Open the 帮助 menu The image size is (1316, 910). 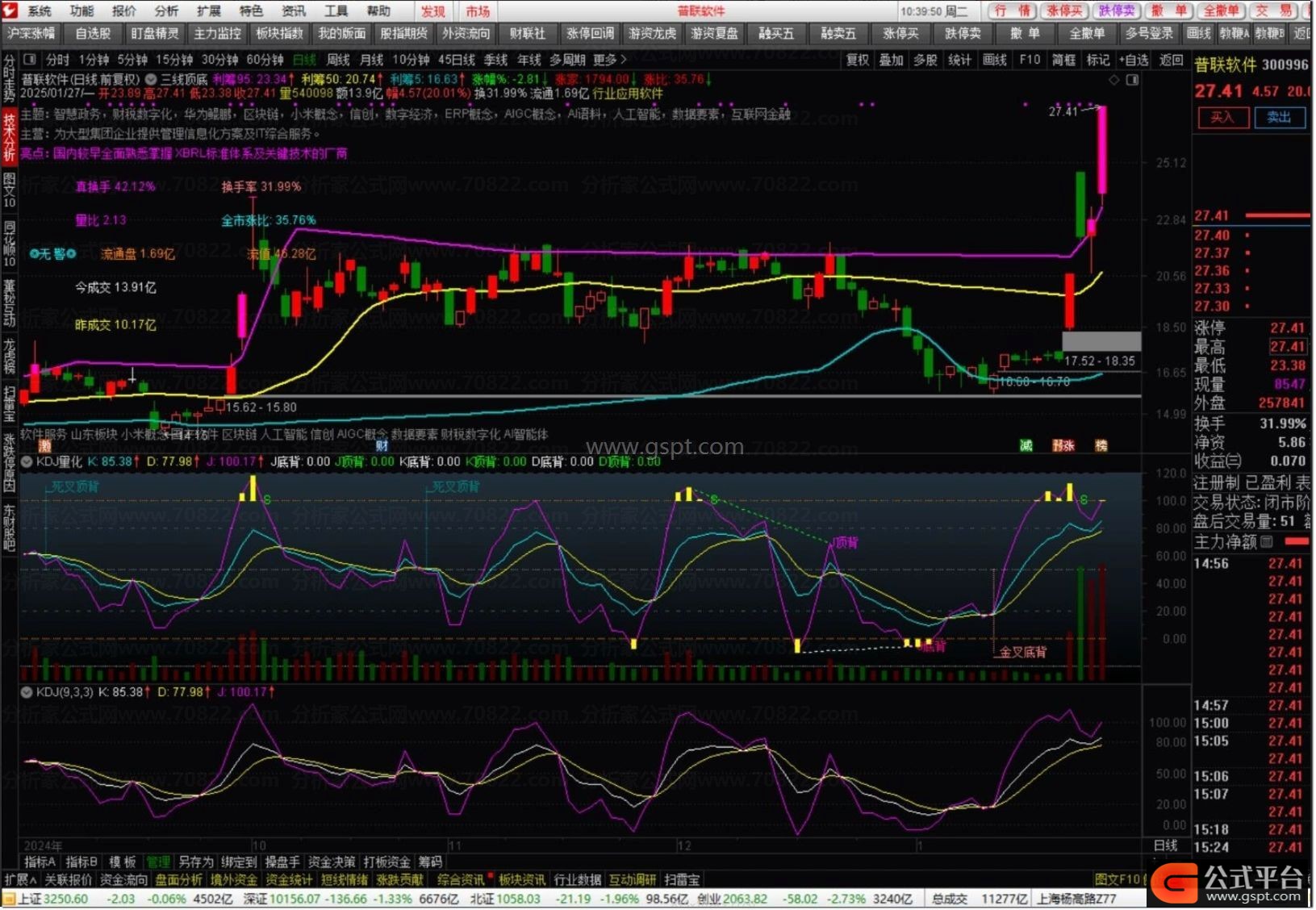pyautogui.click(x=378, y=10)
